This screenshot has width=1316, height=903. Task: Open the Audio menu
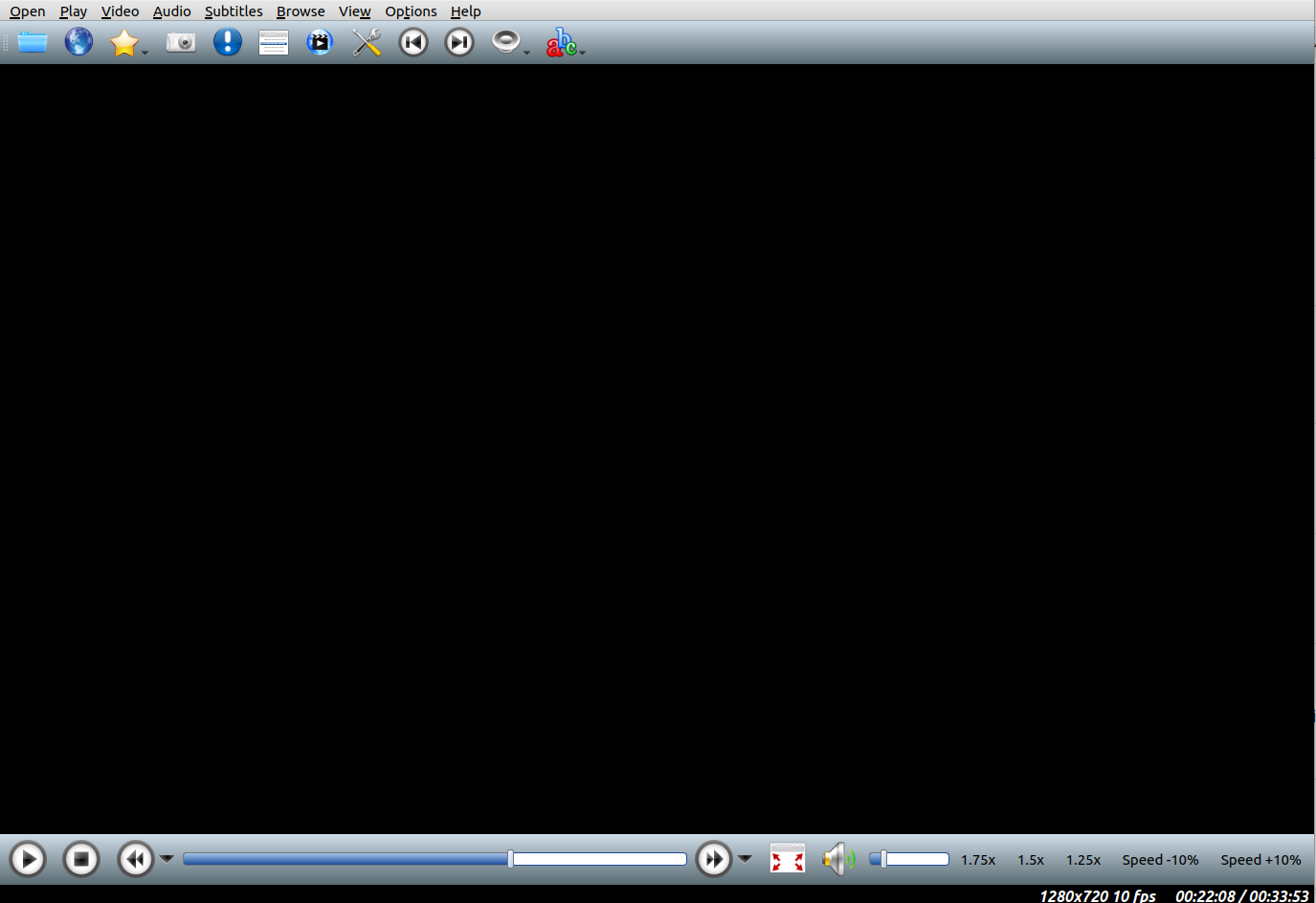pos(171,11)
